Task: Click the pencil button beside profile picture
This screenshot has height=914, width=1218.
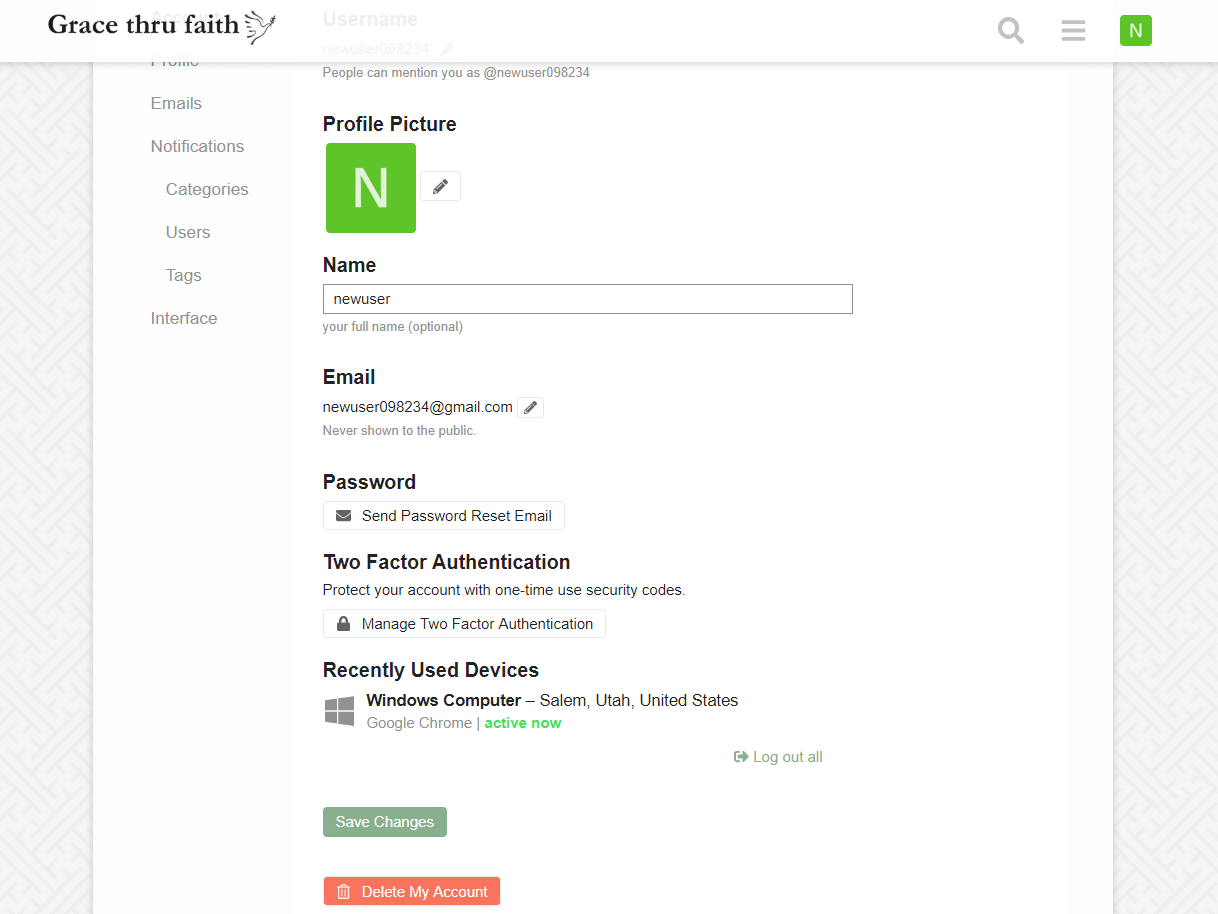Action: (x=440, y=186)
